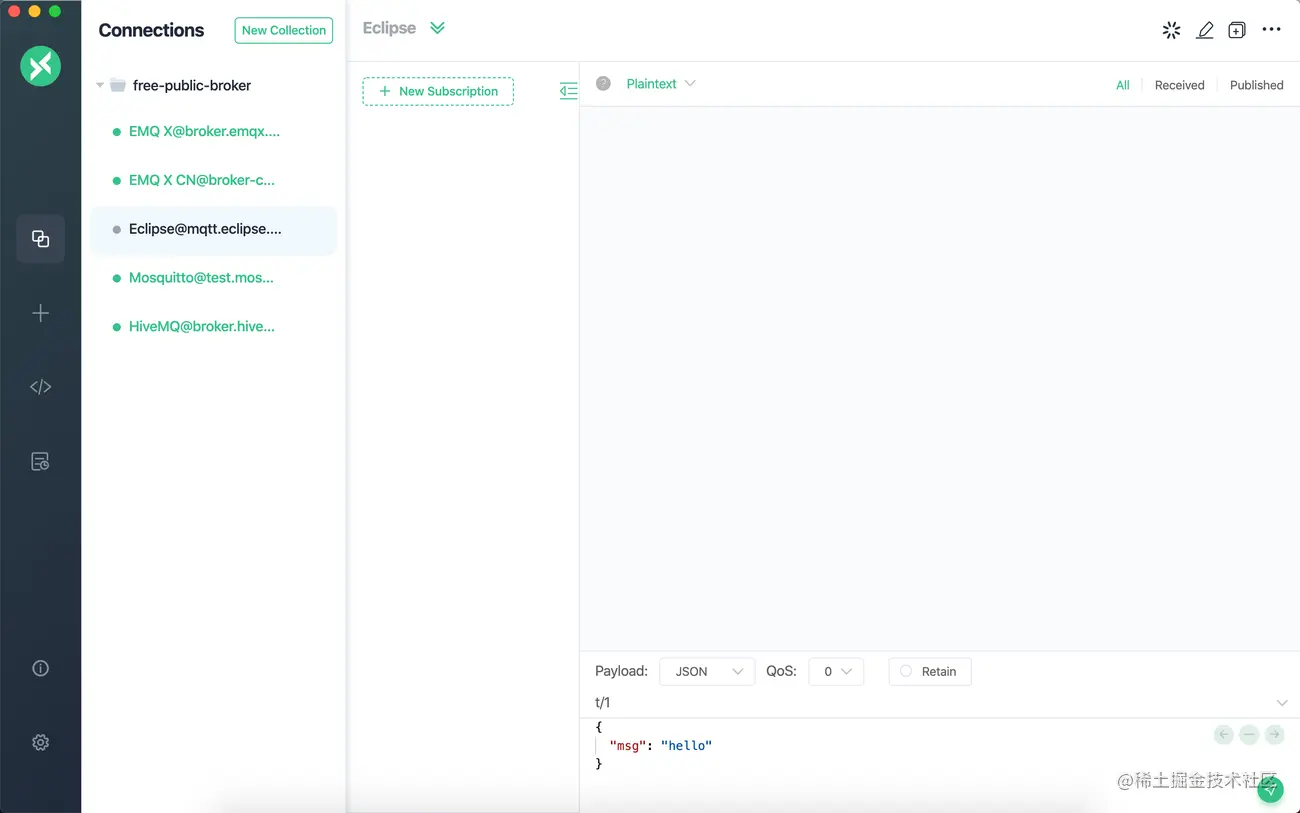The image size is (1300, 813).
Task: Click the question mark help icon near Plaintext
Action: (603, 84)
